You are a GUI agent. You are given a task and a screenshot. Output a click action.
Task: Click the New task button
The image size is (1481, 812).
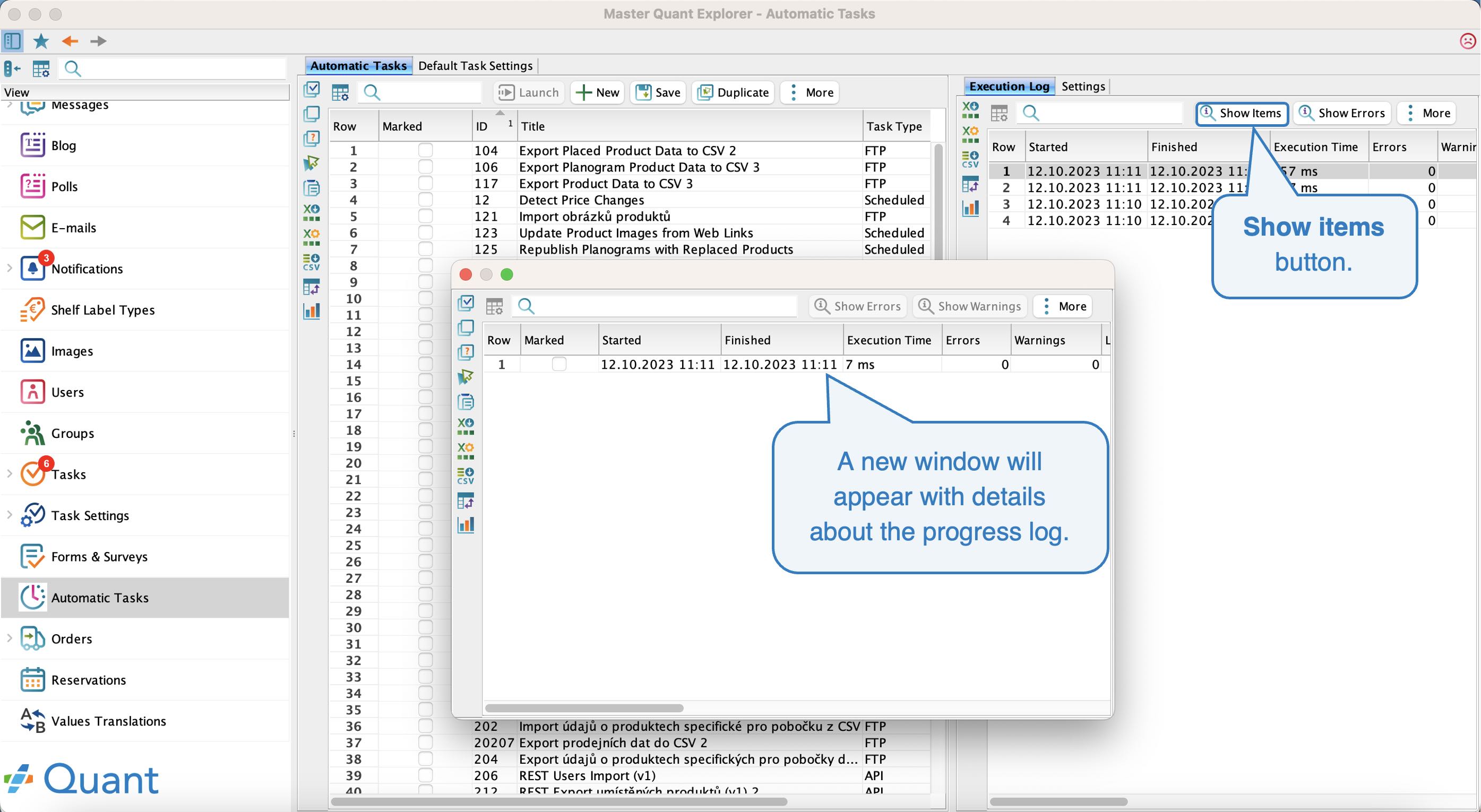point(598,92)
